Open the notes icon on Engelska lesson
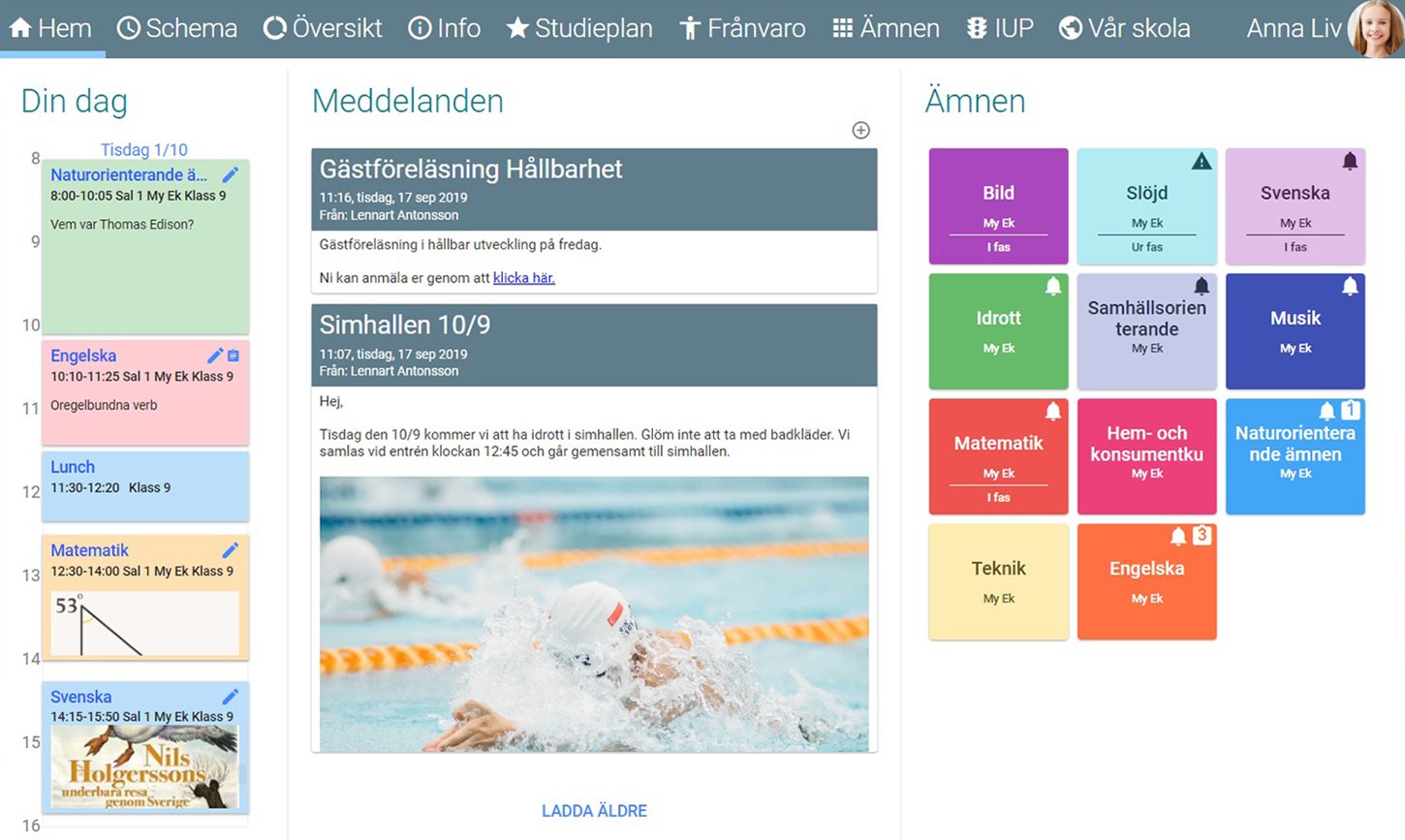This screenshot has height=840, width=1405. 234,356
